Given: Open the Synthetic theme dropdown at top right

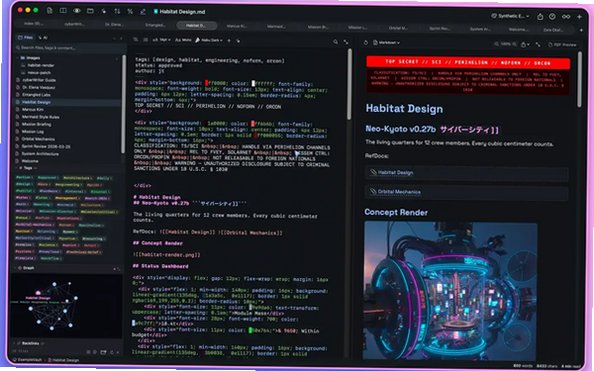Looking at the screenshot, I should pos(510,16).
